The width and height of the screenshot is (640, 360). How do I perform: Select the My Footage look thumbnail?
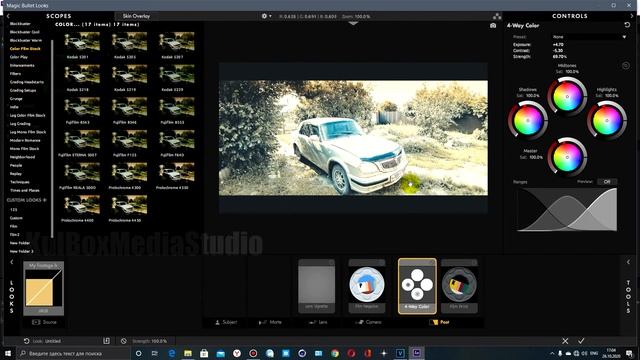pyautogui.click(x=44, y=289)
